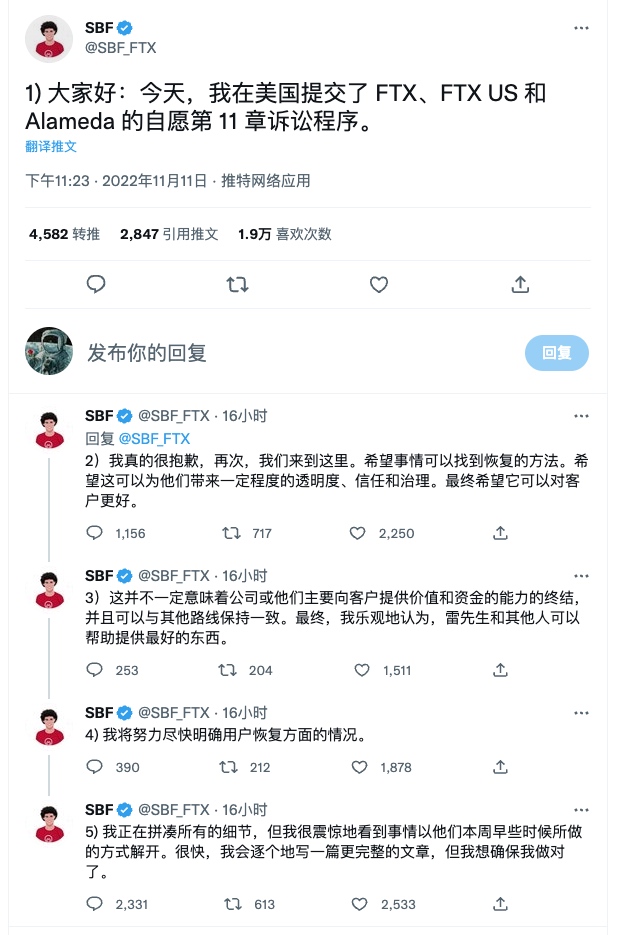Viewport: 617px width, 935px height.
Task: Click the retweet icon under main tweet
Action: pos(237,284)
